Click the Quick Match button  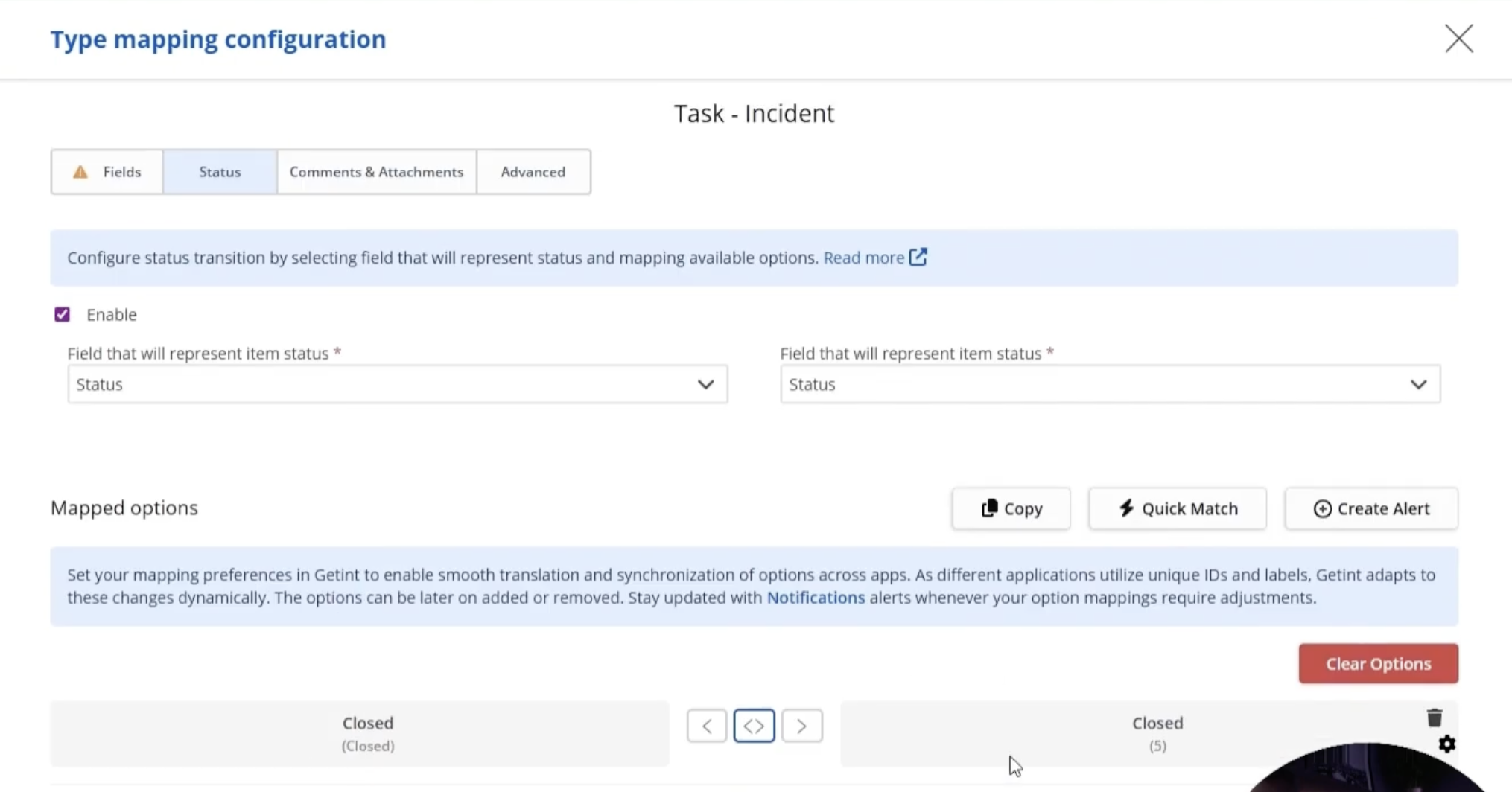click(x=1178, y=508)
